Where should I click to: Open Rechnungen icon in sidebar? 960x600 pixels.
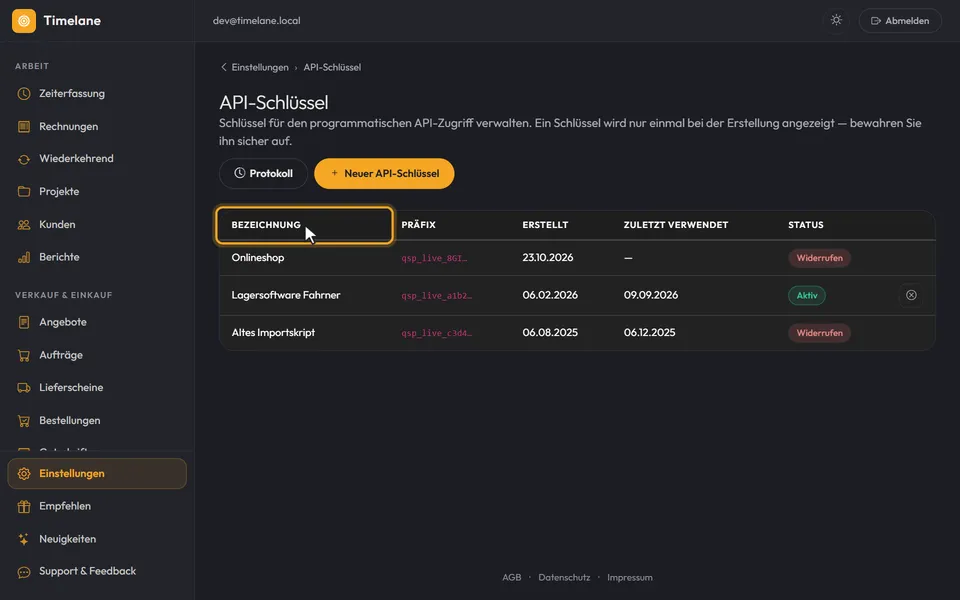point(24,127)
